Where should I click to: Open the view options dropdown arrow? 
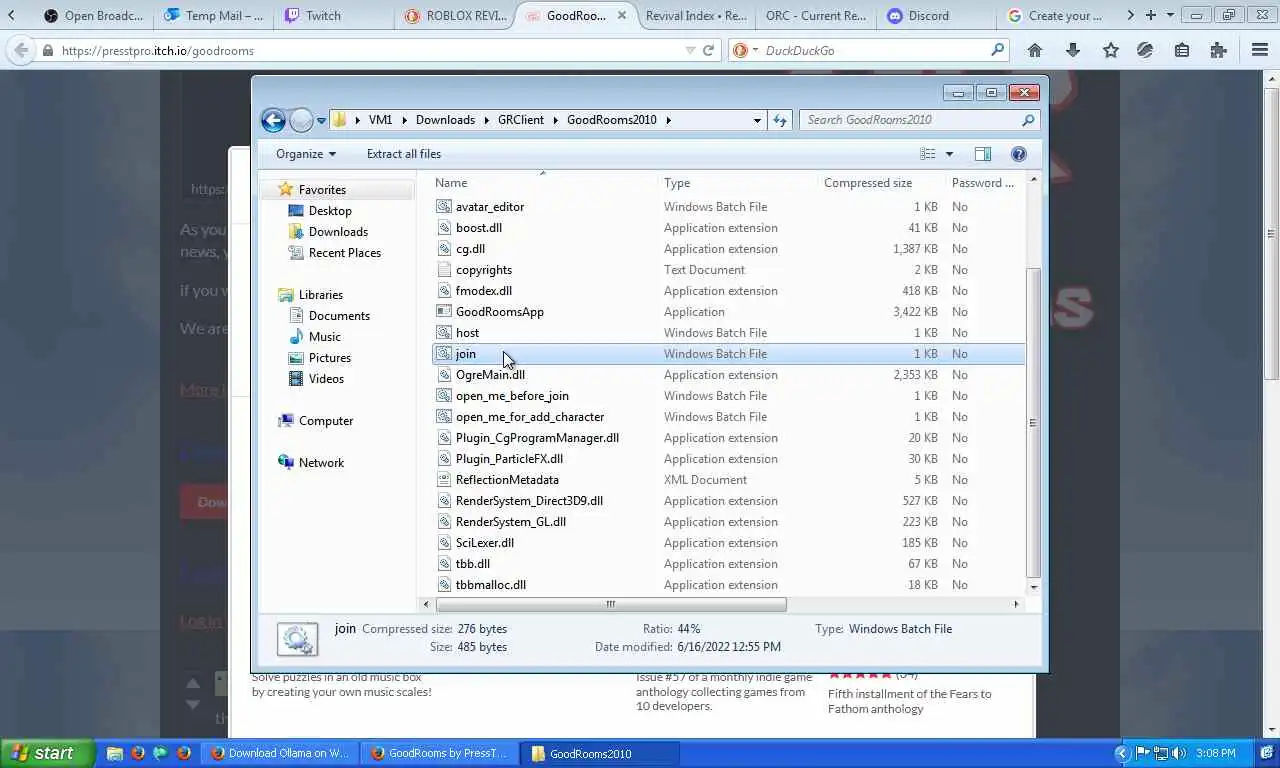(x=949, y=154)
